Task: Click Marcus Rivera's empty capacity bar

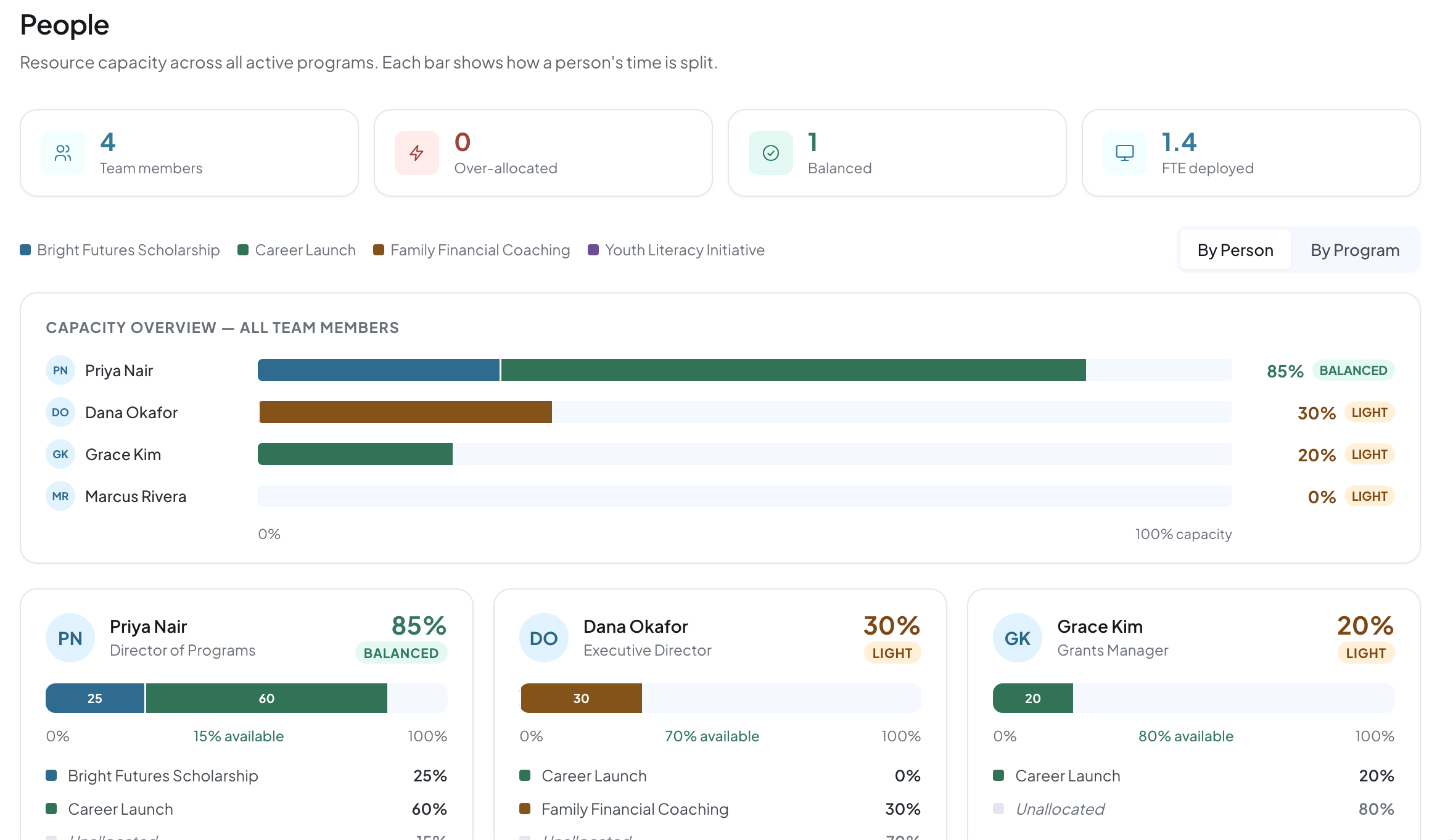Action: tap(745, 496)
